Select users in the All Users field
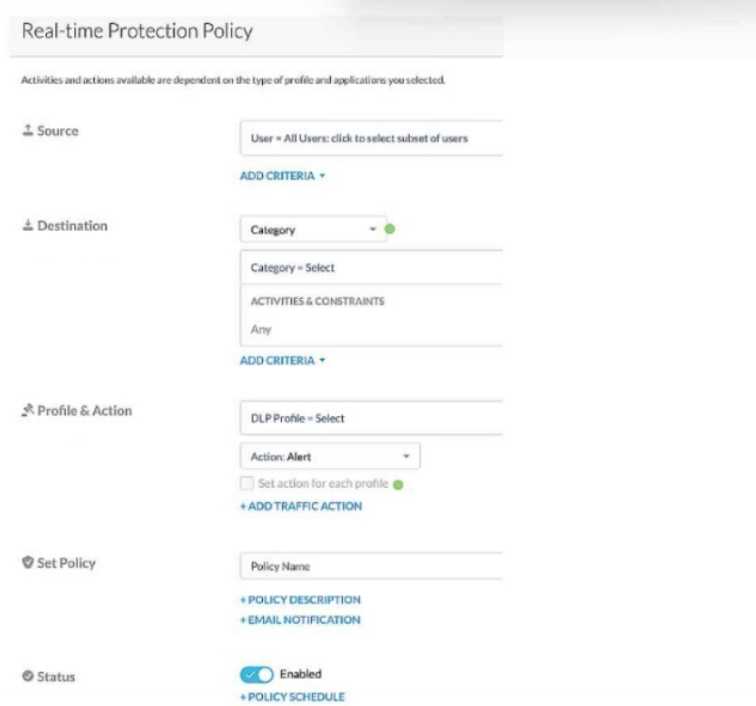 370,138
